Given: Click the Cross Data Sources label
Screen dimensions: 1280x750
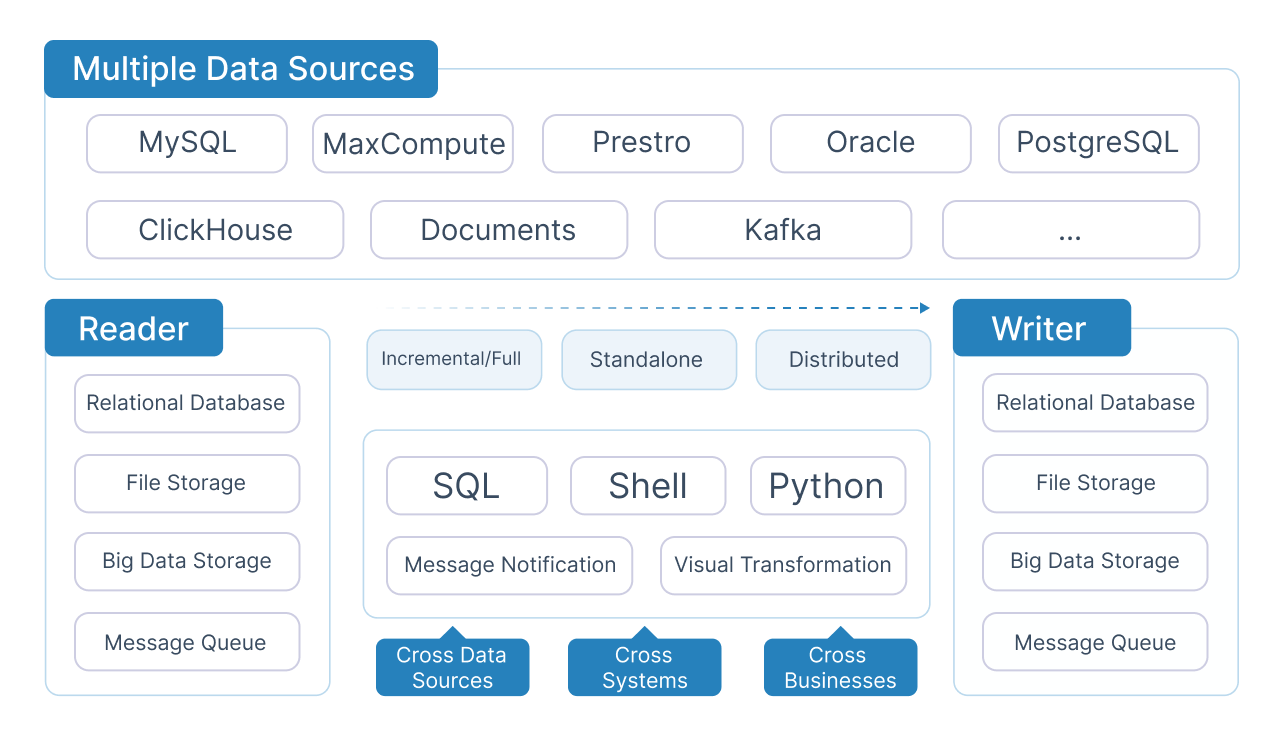Looking at the screenshot, I should click(x=452, y=668).
